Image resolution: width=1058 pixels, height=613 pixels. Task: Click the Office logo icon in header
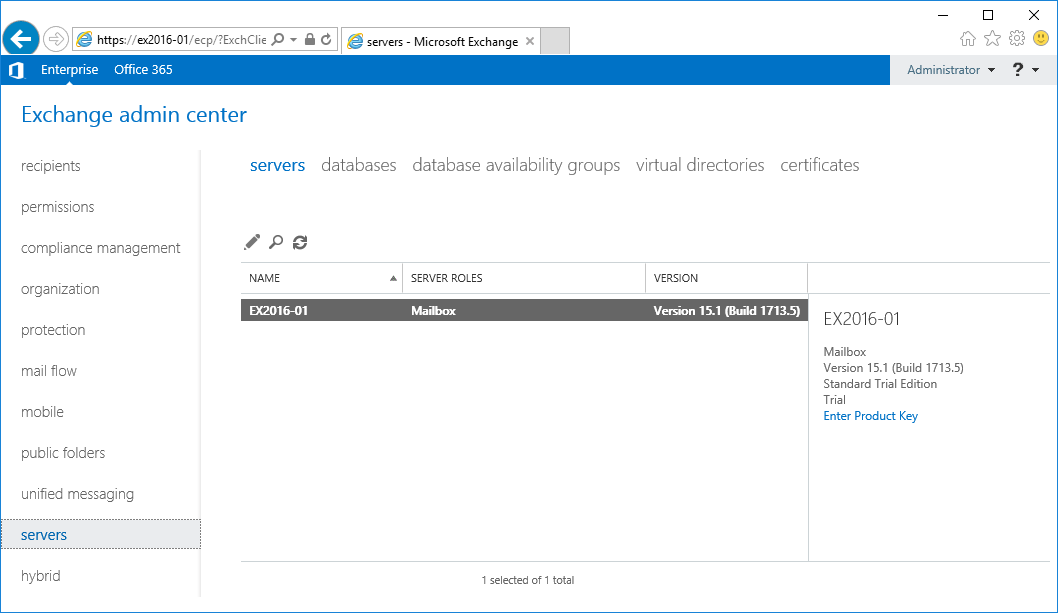(17, 70)
